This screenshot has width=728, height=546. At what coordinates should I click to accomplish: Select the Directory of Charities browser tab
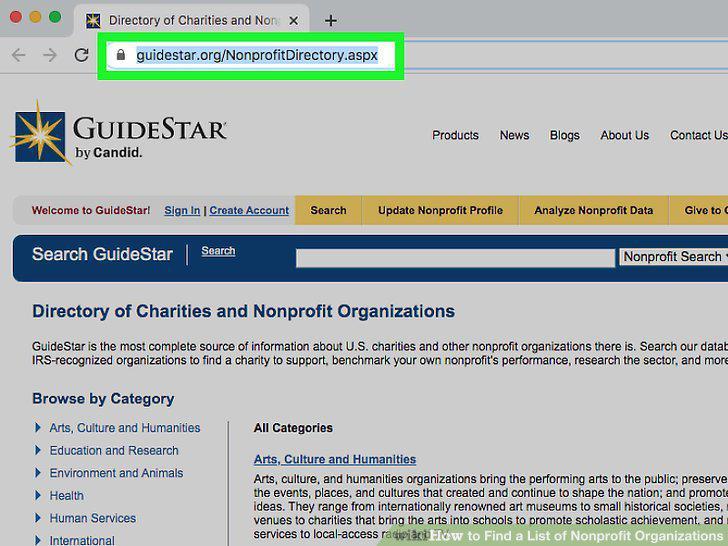point(191,20)
